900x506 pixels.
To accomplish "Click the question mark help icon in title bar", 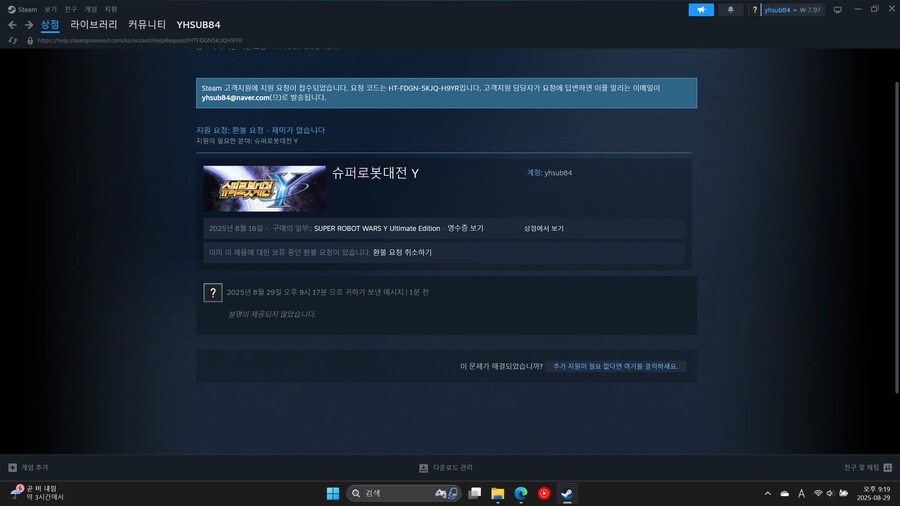I will [x=754, y=10].
